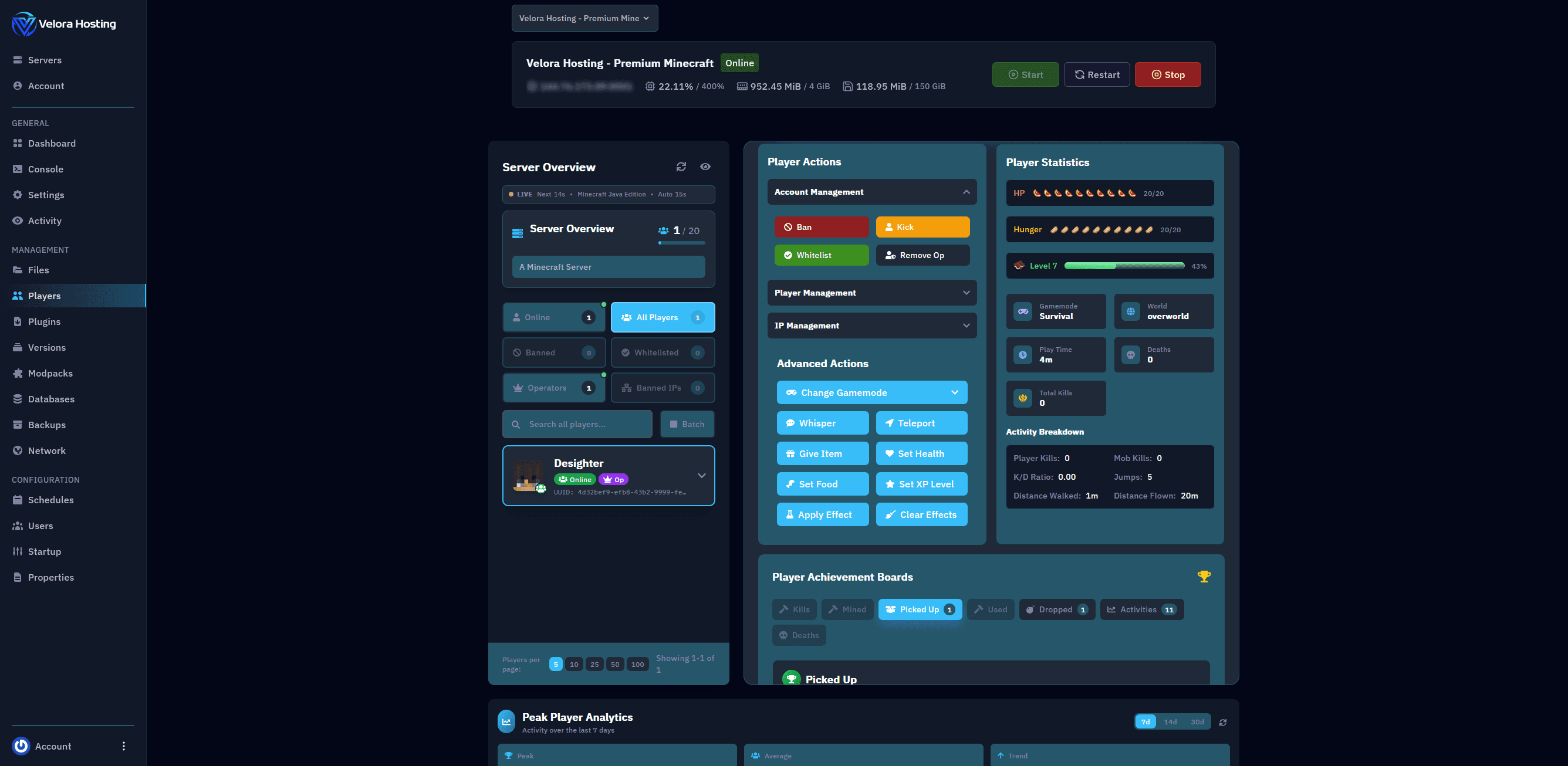The height and width of the screenshot is (766, 1568).
Task: Click the Server Overview refresh icon
Action: 681,167
